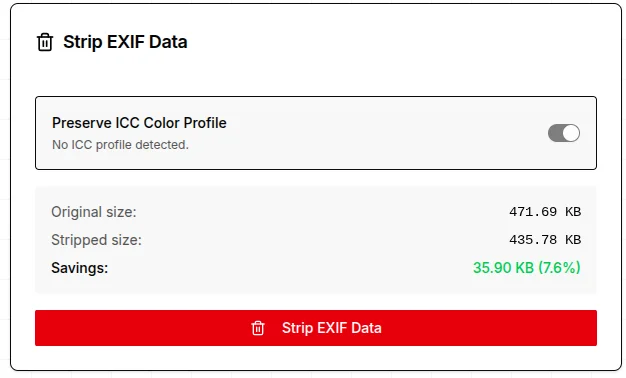This screenshot has width=626, height=378.
Task: Click the Stripped size label
Action: click(x=96, y=240)
